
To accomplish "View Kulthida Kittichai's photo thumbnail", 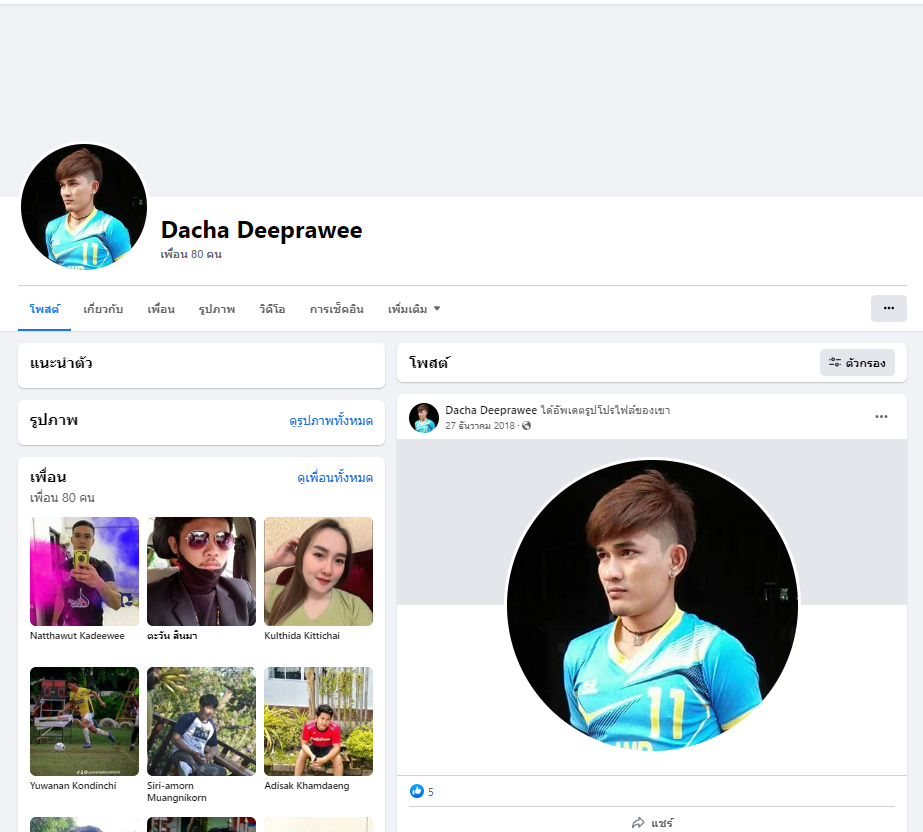I will point(318,571).
